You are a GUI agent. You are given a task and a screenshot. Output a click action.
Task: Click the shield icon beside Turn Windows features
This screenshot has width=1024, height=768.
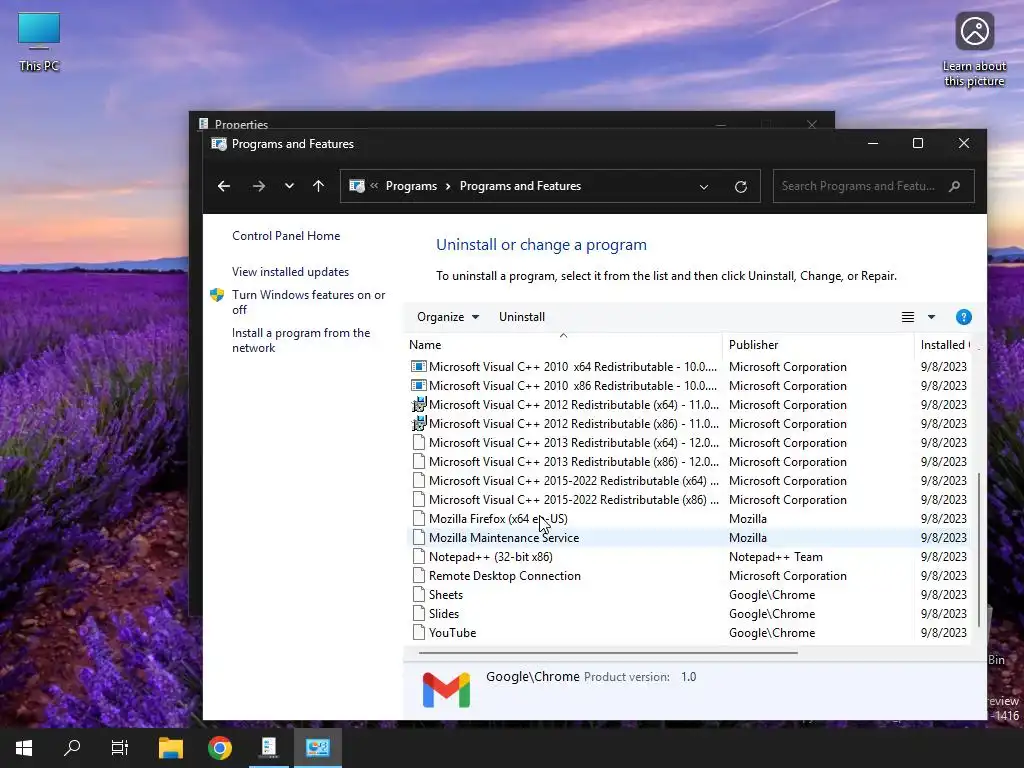(217, 295)
